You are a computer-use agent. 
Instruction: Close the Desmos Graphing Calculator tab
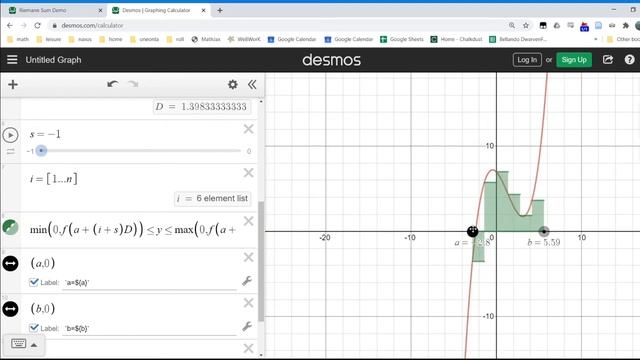(x=204, y=10)
